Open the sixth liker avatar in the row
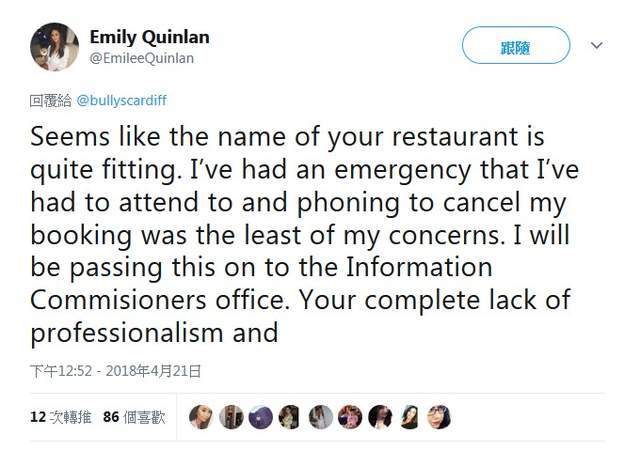This screenshot has width=640, height=450. [x=350, y=417]
